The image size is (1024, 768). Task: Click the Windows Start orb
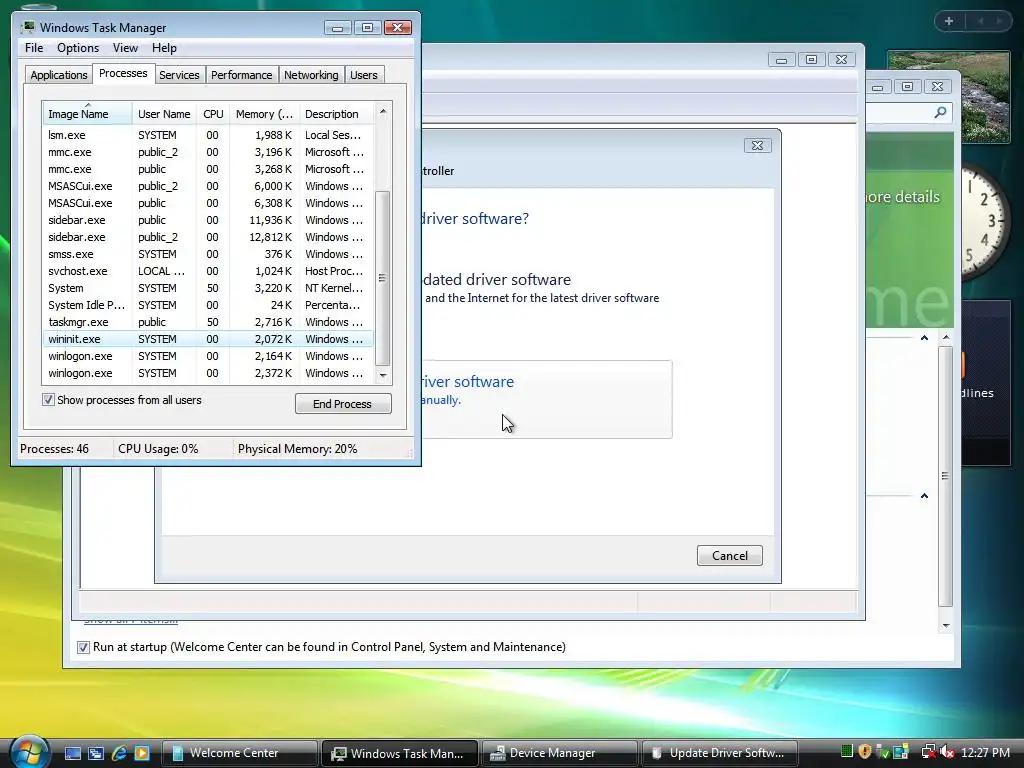(29, 751)
